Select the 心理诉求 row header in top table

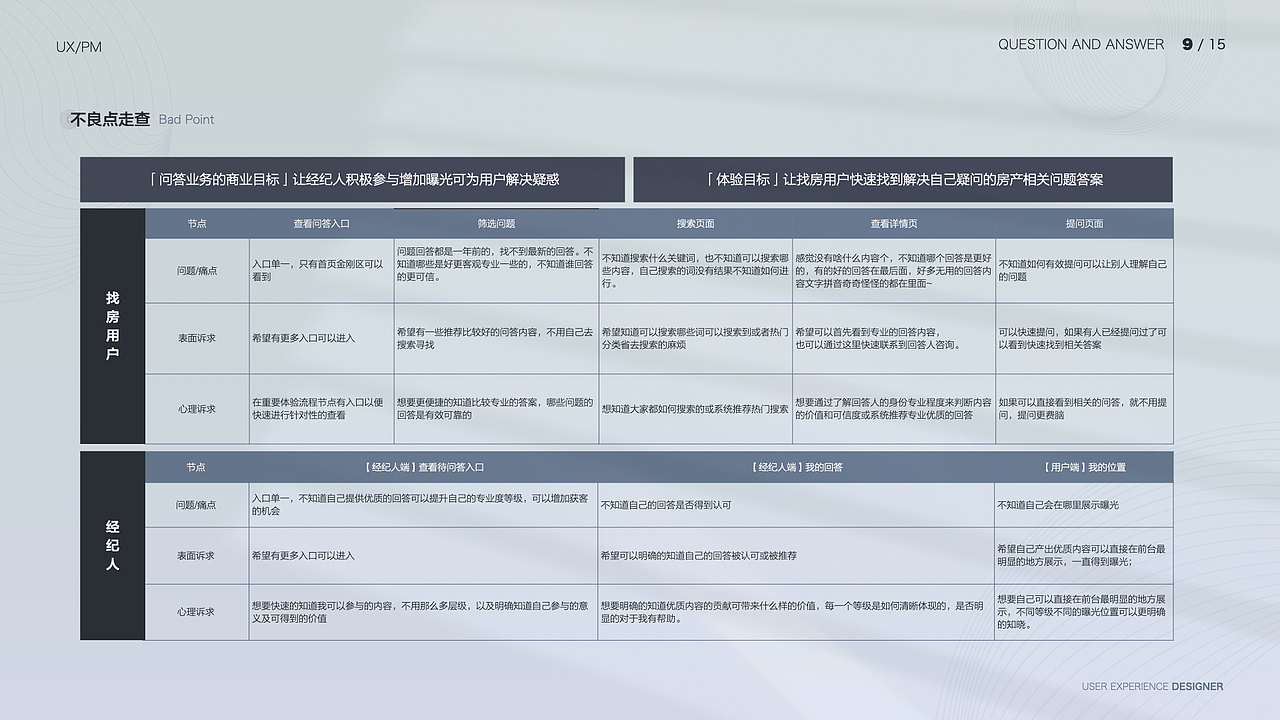tap(197, 408)
